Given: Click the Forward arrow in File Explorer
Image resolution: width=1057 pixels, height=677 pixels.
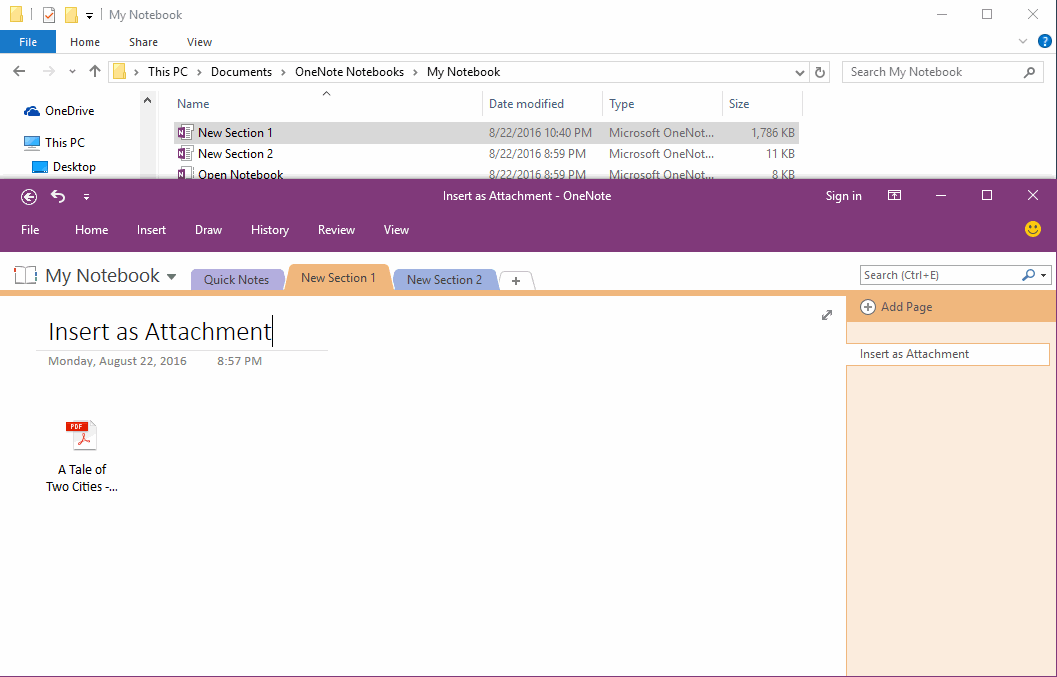Looking at the screenshot, I should pos(49,71).
